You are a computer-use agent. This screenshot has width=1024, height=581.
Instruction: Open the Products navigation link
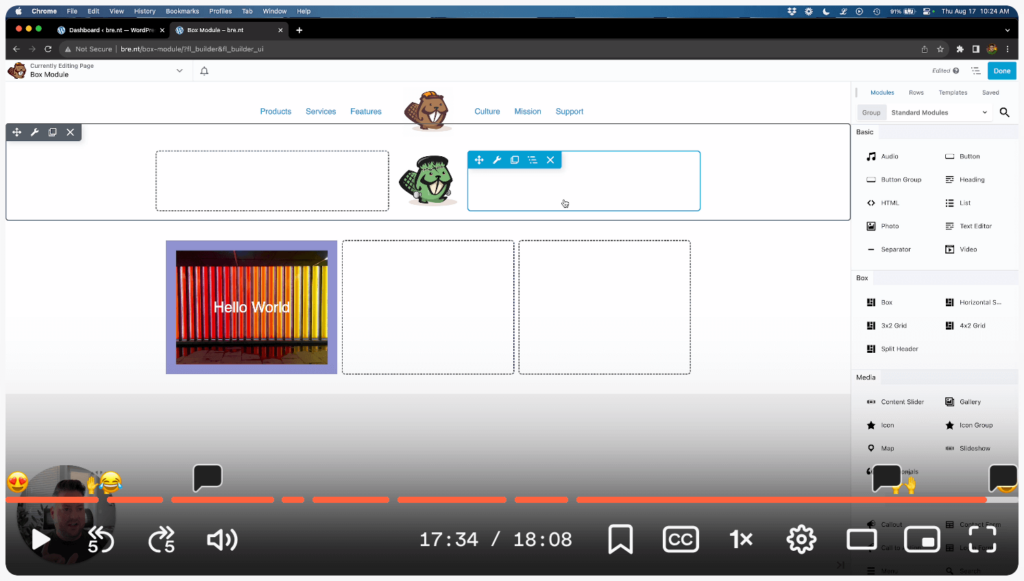(x=275, y=111)
